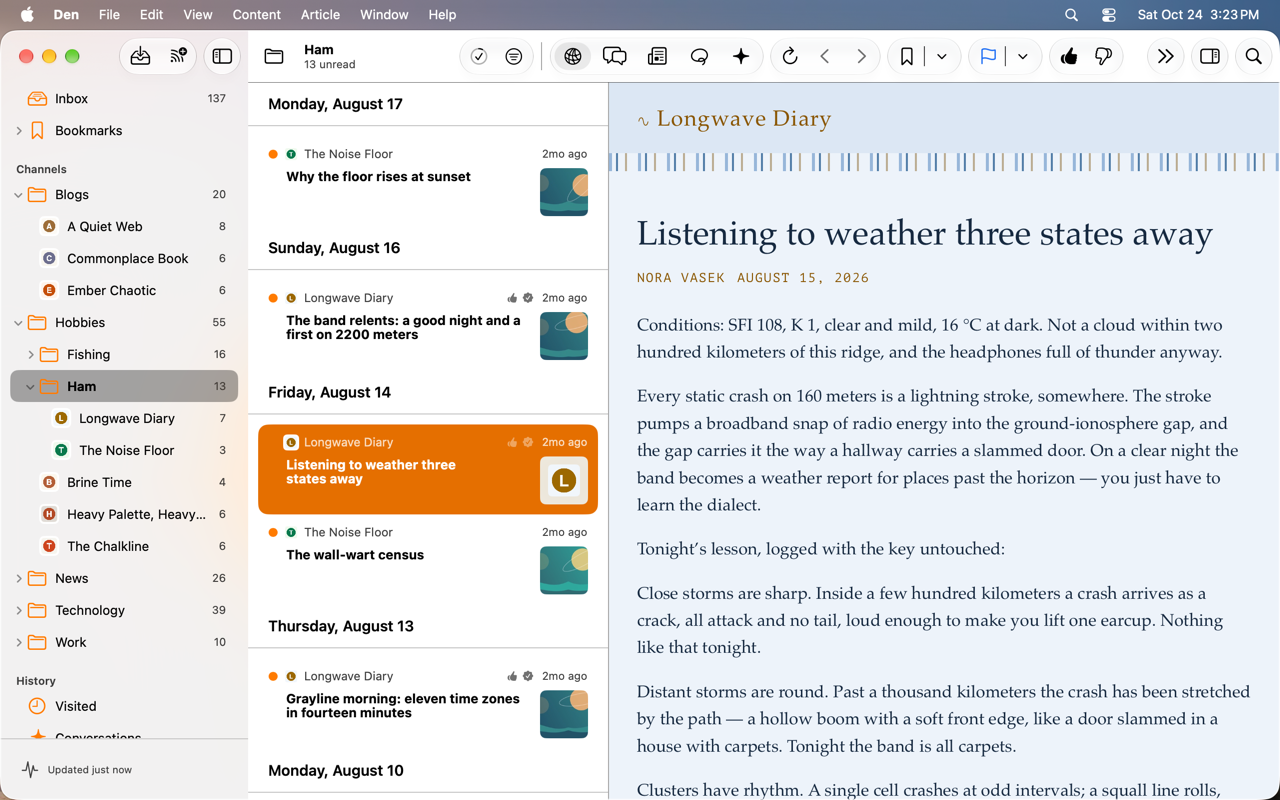1280x800 pixels.
Task: Expand the Technology folder
Action: (19, 611)
